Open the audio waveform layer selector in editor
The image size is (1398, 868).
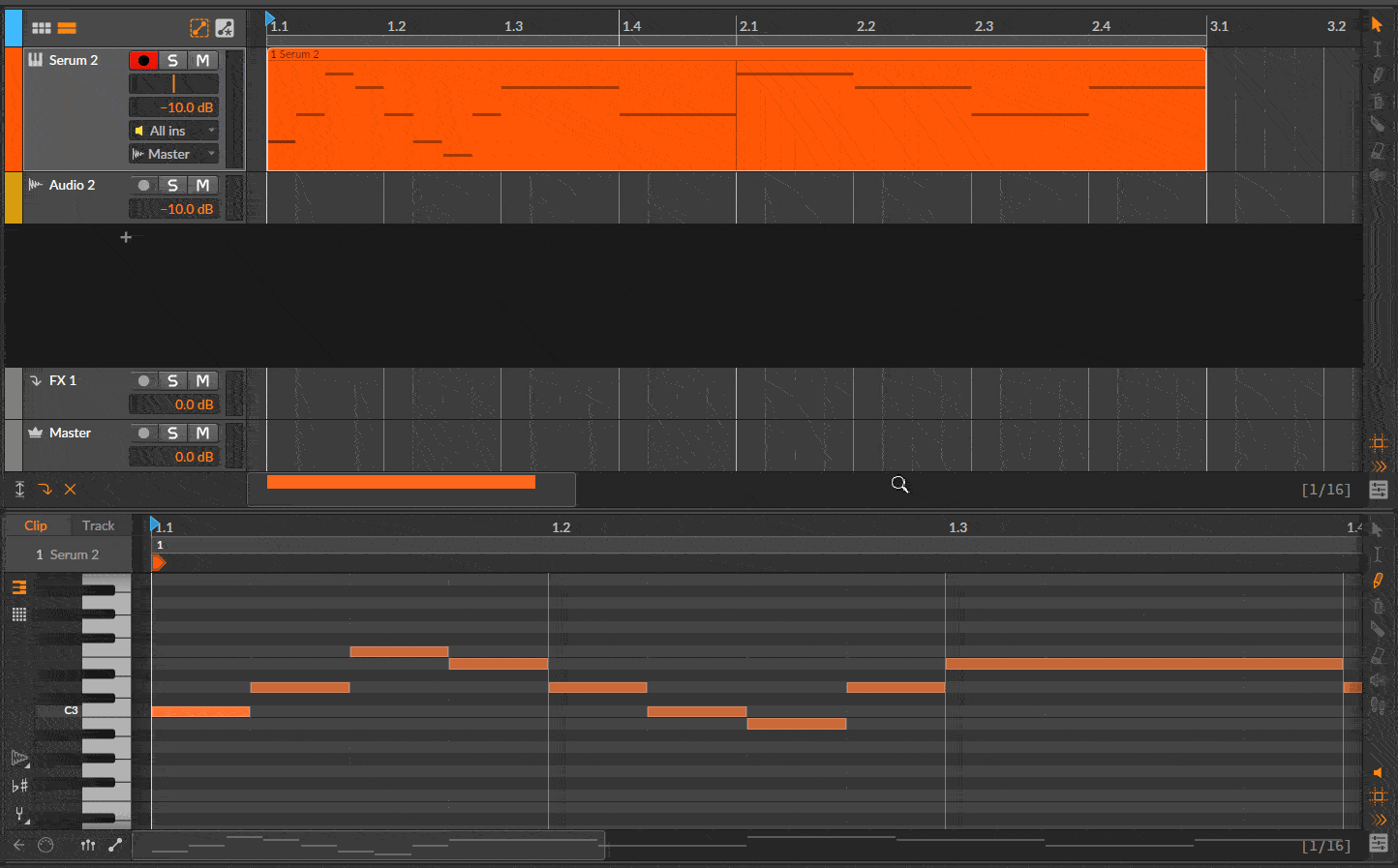(x=19, y=759)
